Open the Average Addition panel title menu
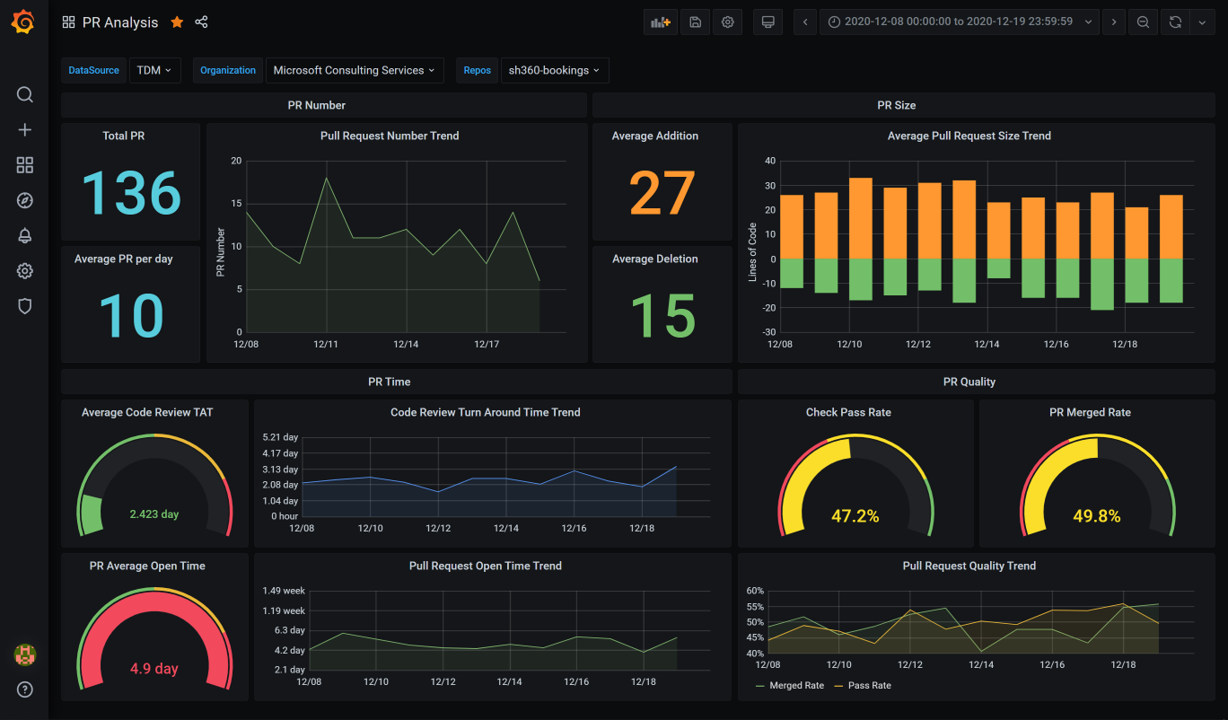The height and width of the screenshot is (720, 1228). pyautogui.click(x=655, y=136)
